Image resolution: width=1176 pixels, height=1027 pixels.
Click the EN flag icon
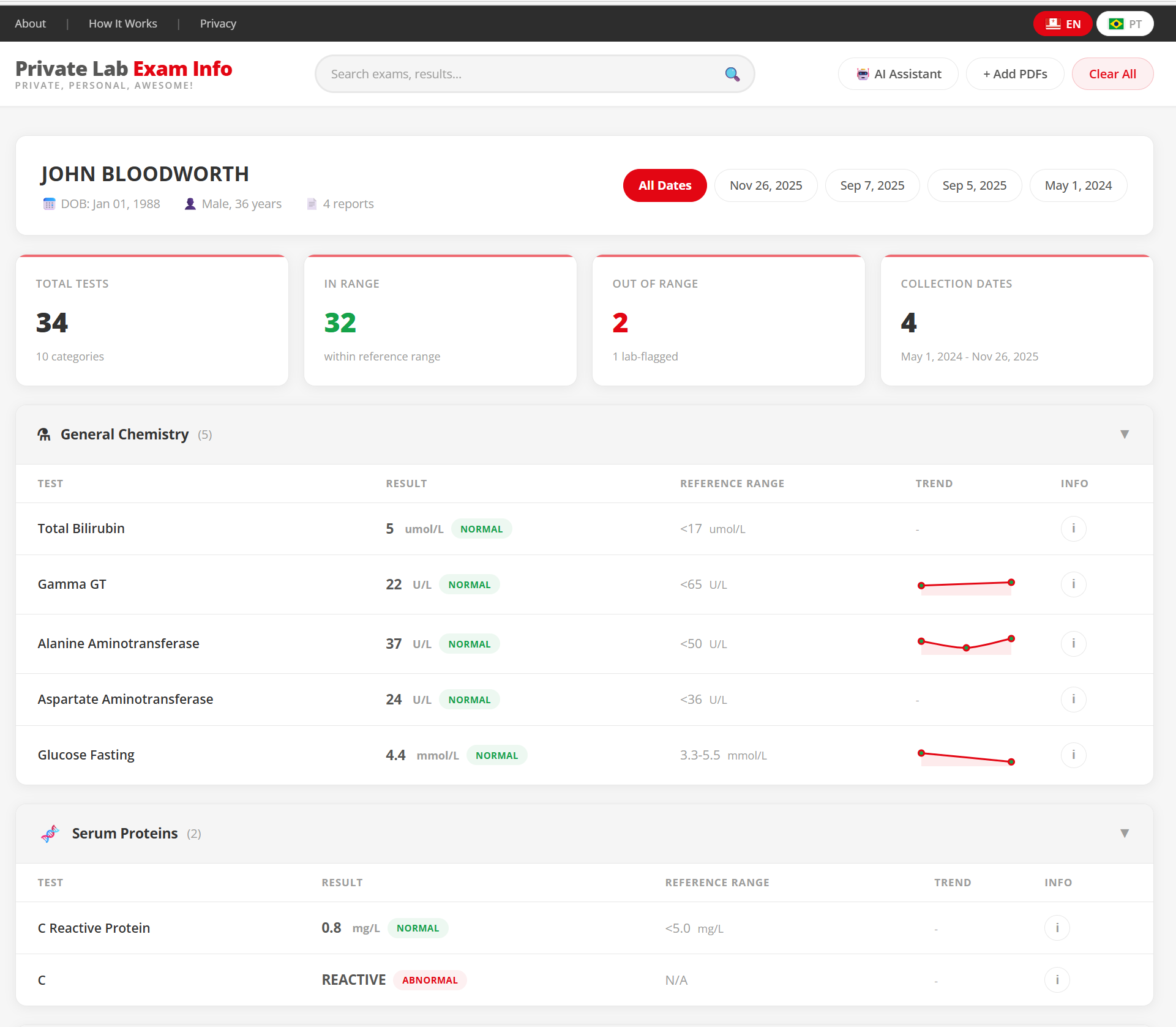point(1053,24)
